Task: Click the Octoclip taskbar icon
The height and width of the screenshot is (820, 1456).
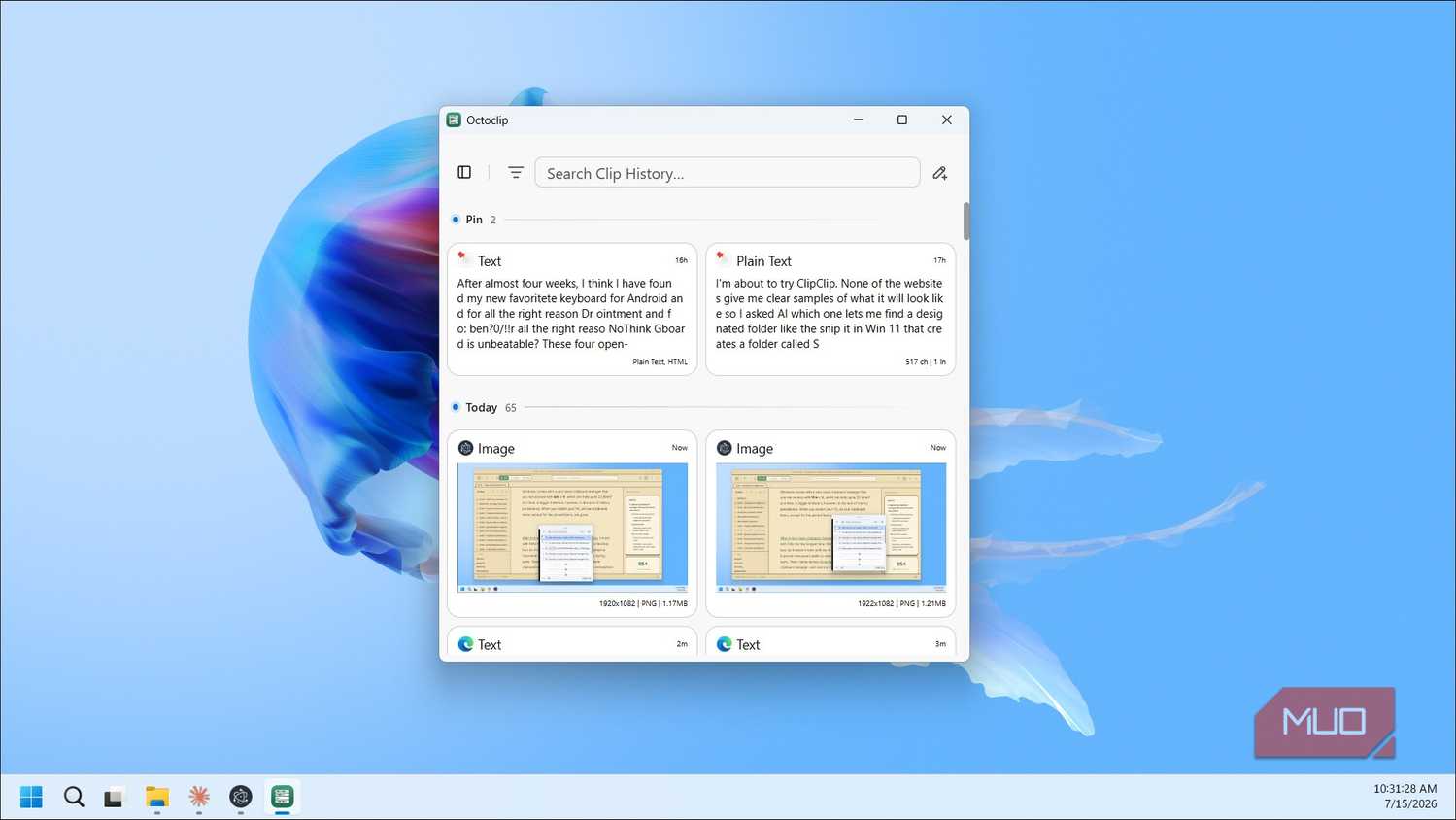Action: pos(283,797)
